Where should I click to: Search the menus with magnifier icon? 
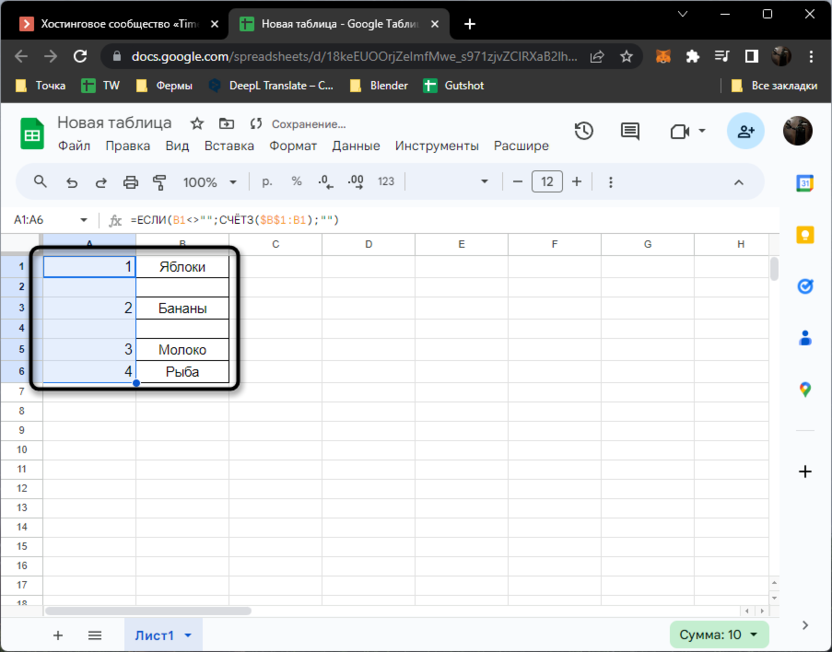click(x=41, y=182)
